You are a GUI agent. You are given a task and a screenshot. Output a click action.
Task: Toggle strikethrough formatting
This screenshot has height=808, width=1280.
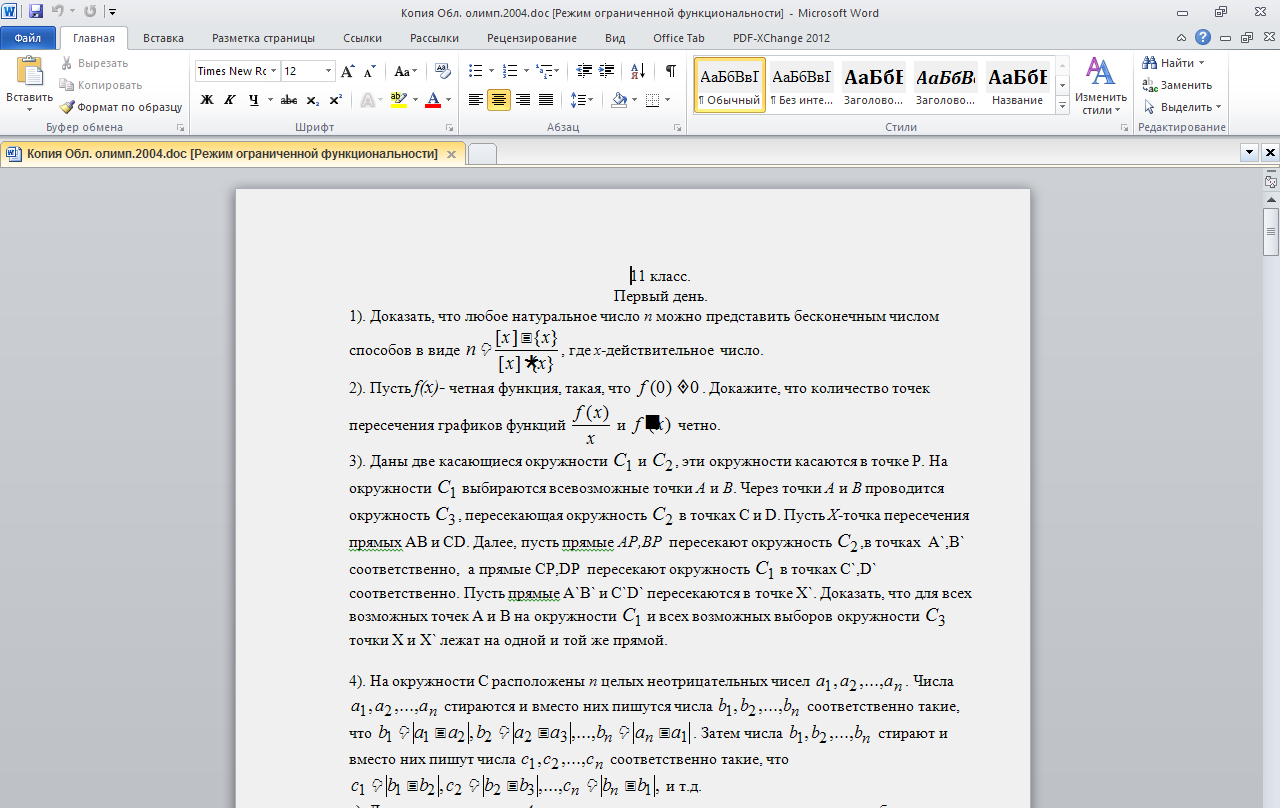coord(289,100)
